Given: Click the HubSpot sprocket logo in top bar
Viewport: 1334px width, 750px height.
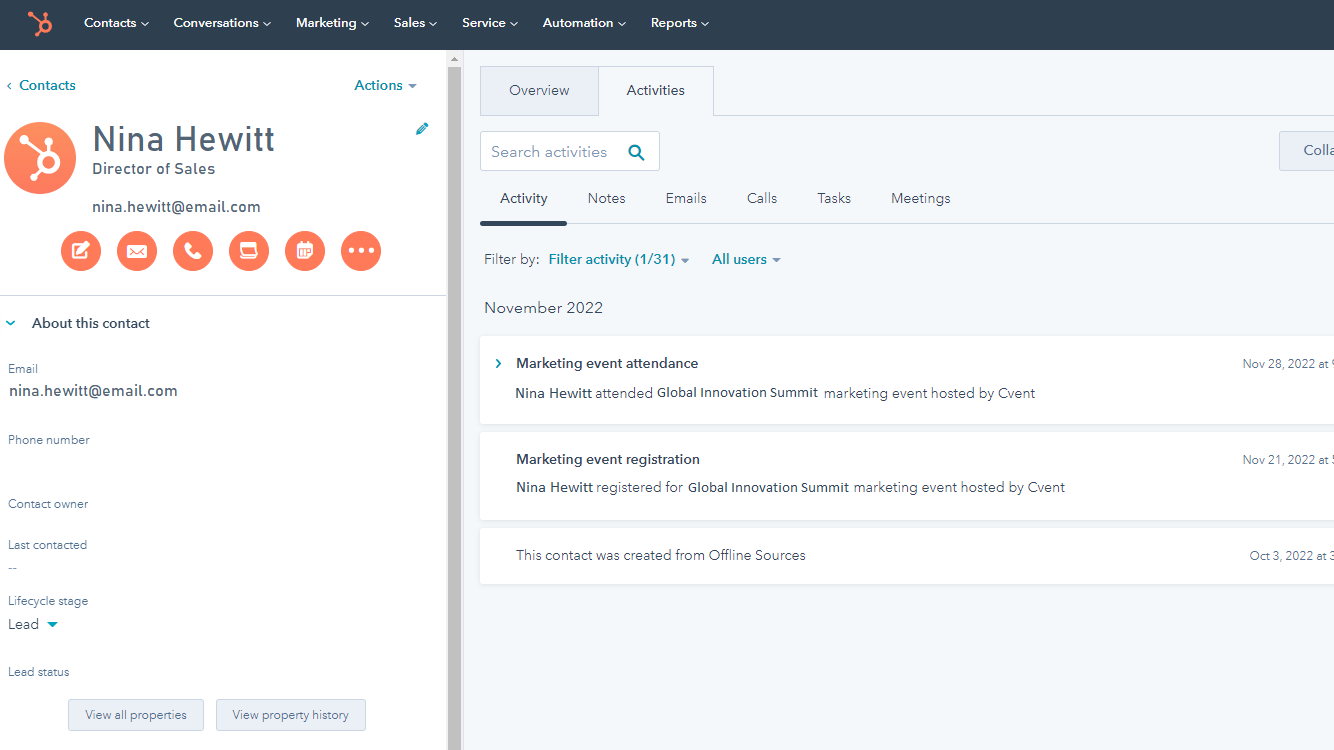Looking at the screenshot, I should 40,23.
